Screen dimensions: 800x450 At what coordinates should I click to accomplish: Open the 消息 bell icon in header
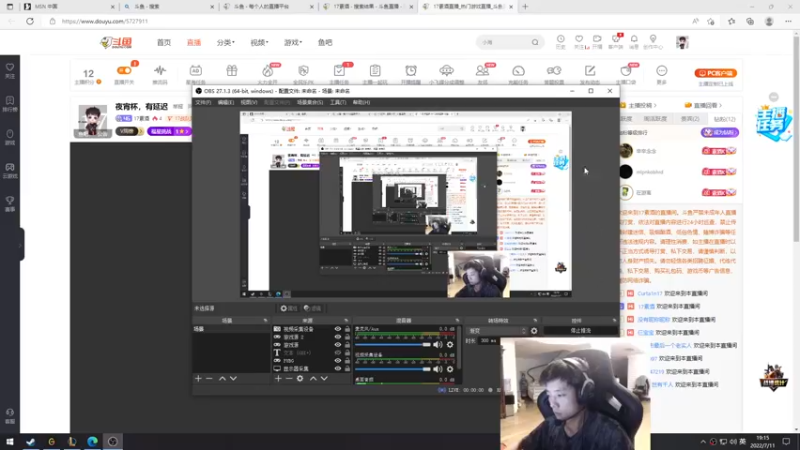[x=634, y=39]
